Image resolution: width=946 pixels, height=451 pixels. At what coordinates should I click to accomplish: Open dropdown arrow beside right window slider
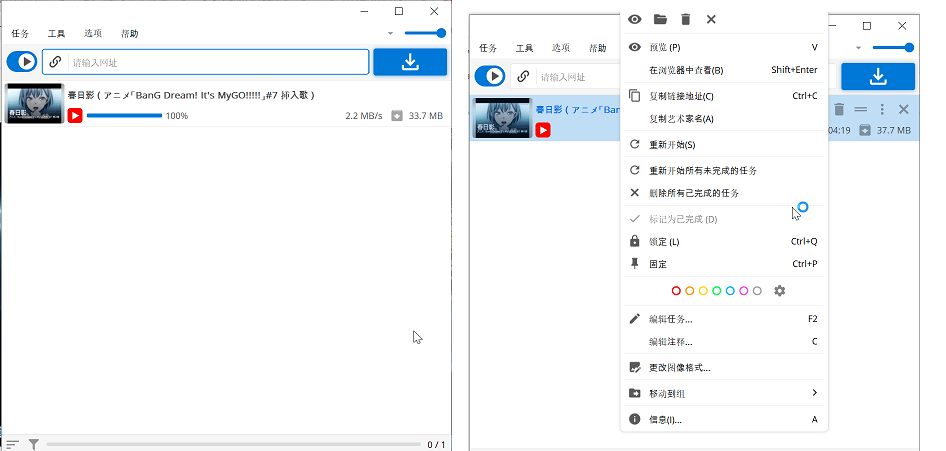[x=858, y=47]
